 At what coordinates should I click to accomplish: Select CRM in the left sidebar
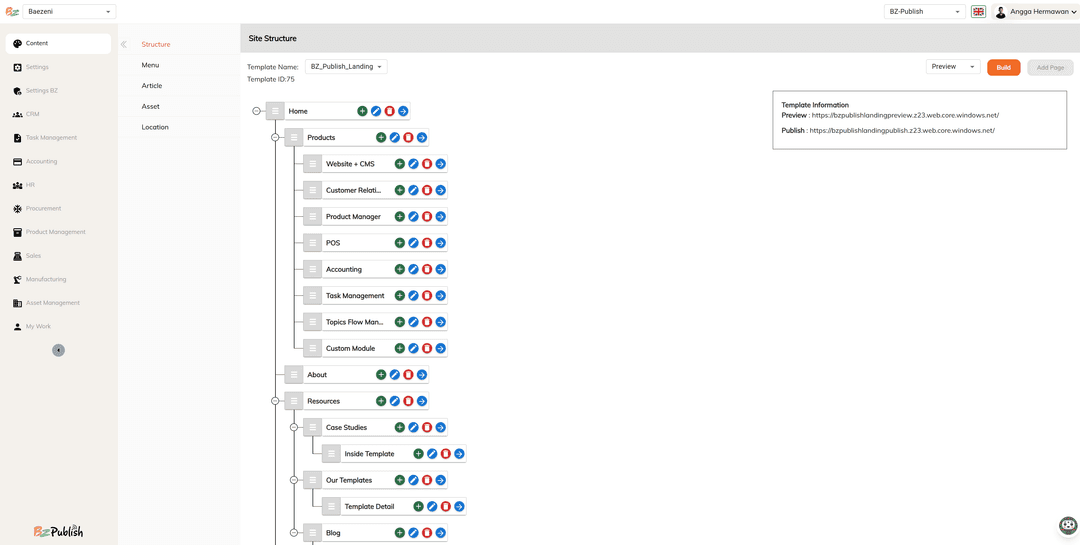pos(33,114)
